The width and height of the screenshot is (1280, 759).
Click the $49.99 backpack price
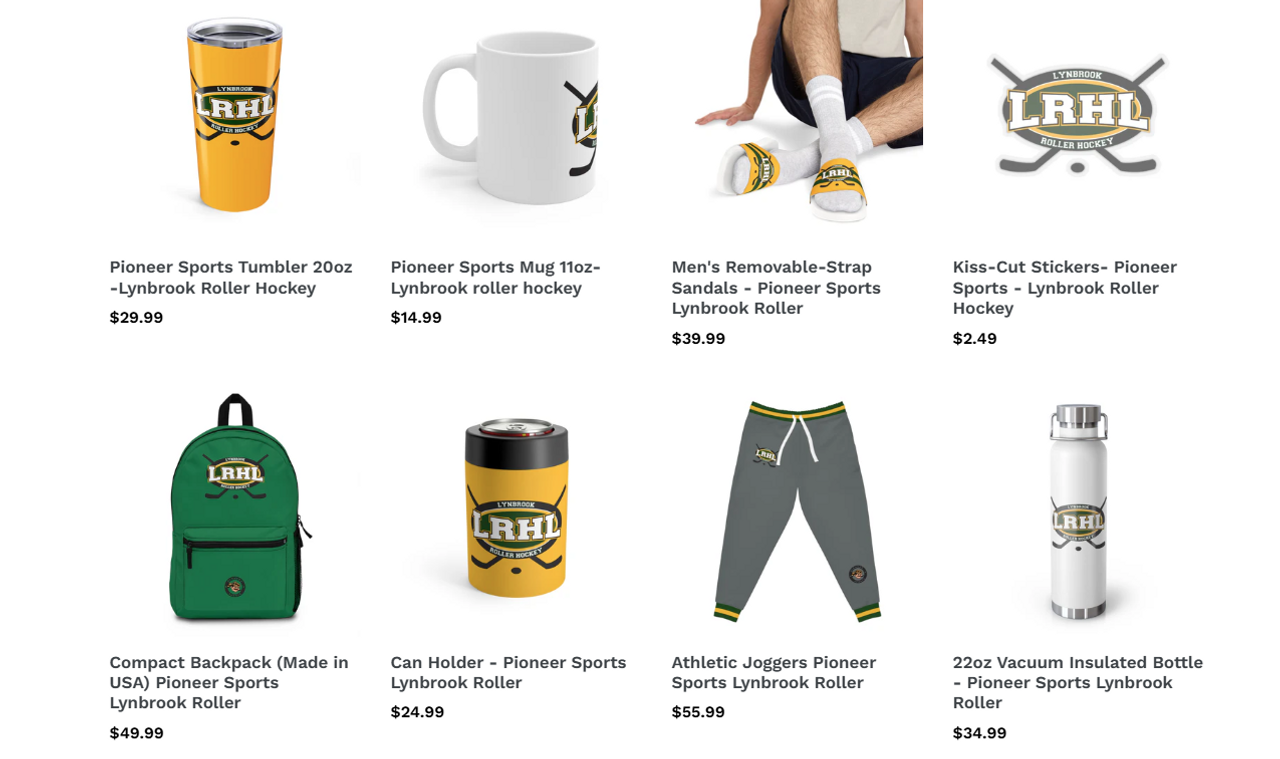coord(137,733)
